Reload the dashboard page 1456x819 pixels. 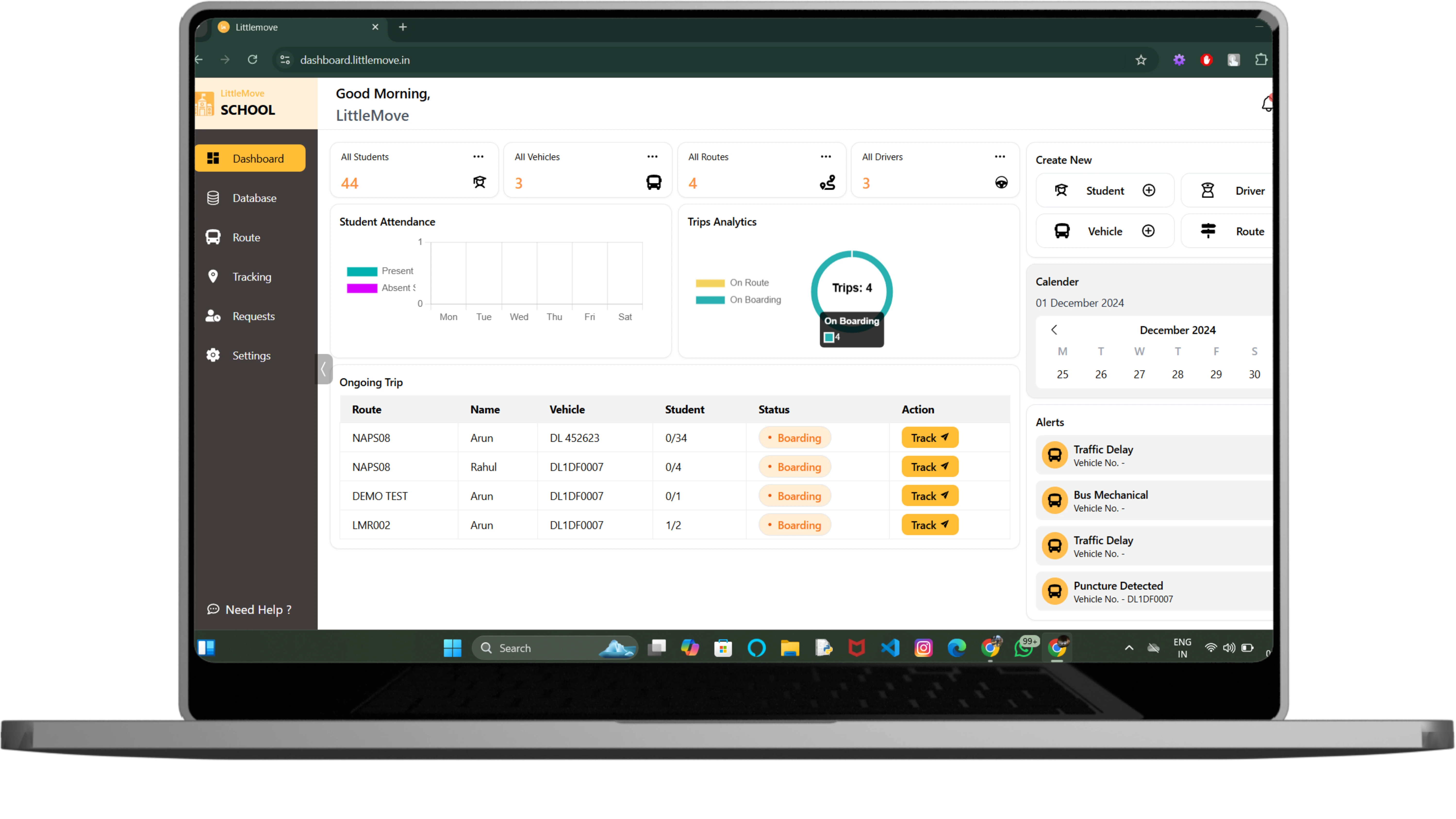pos(252,59)
